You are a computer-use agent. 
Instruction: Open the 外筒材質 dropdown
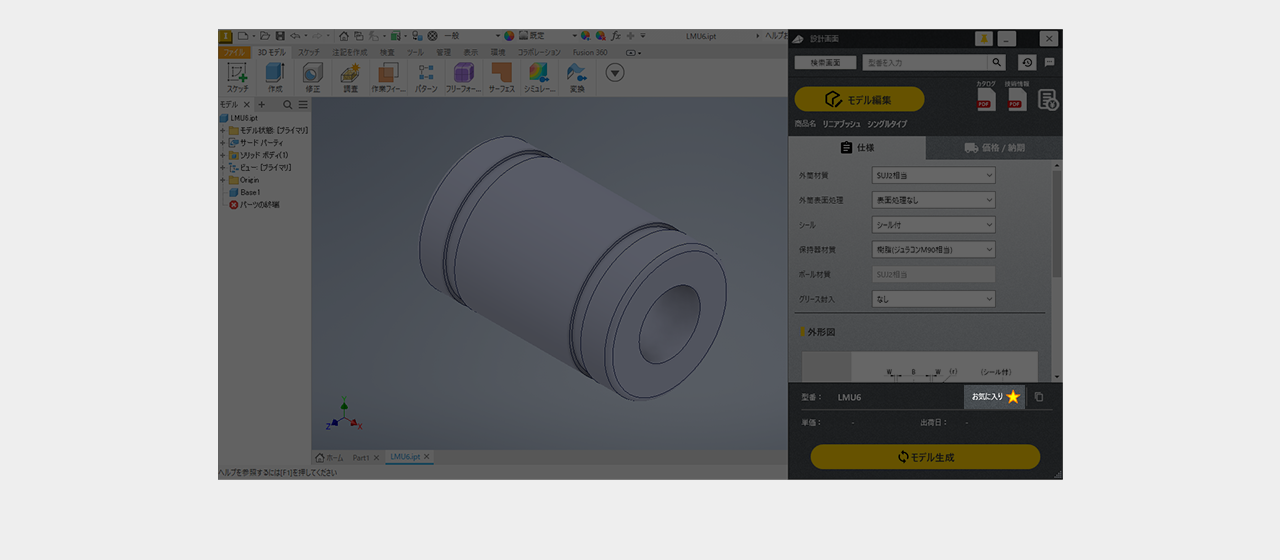coord(934,175)
